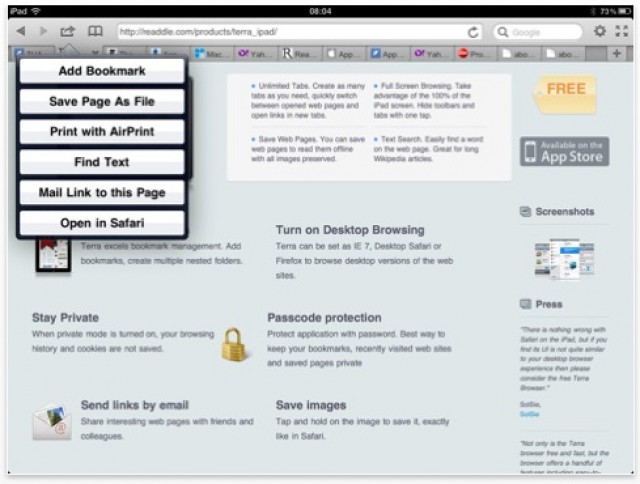Choose Find Text menu entry
This screenshot has width=640, height=484.
[x=102, y=162]
